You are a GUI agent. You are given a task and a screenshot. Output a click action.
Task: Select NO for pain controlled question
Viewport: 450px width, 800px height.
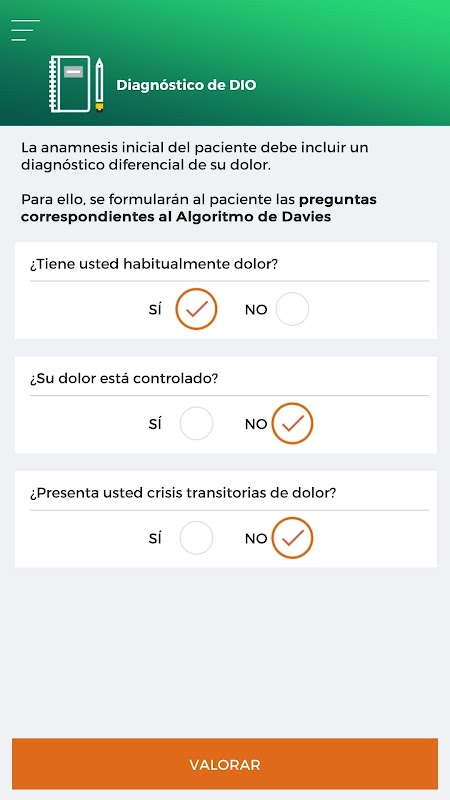[292, 423]
